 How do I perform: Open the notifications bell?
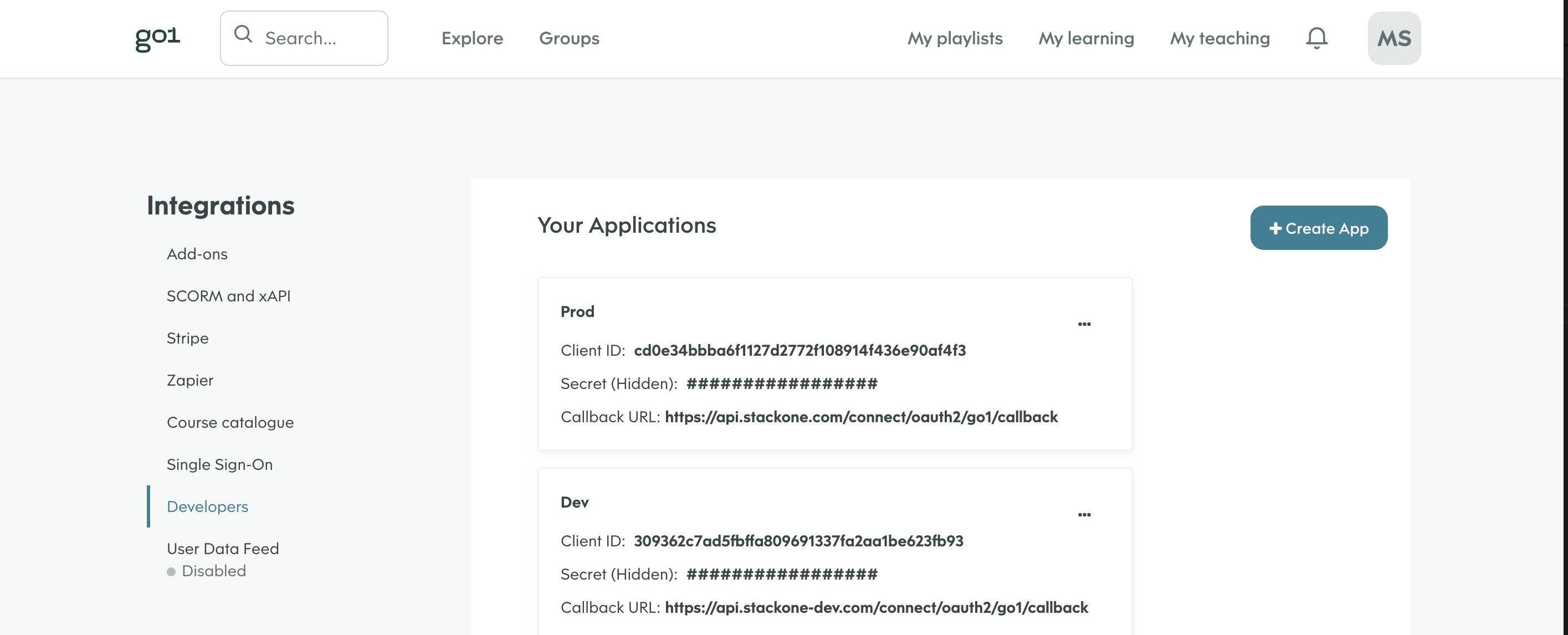tap(1316, 38)
